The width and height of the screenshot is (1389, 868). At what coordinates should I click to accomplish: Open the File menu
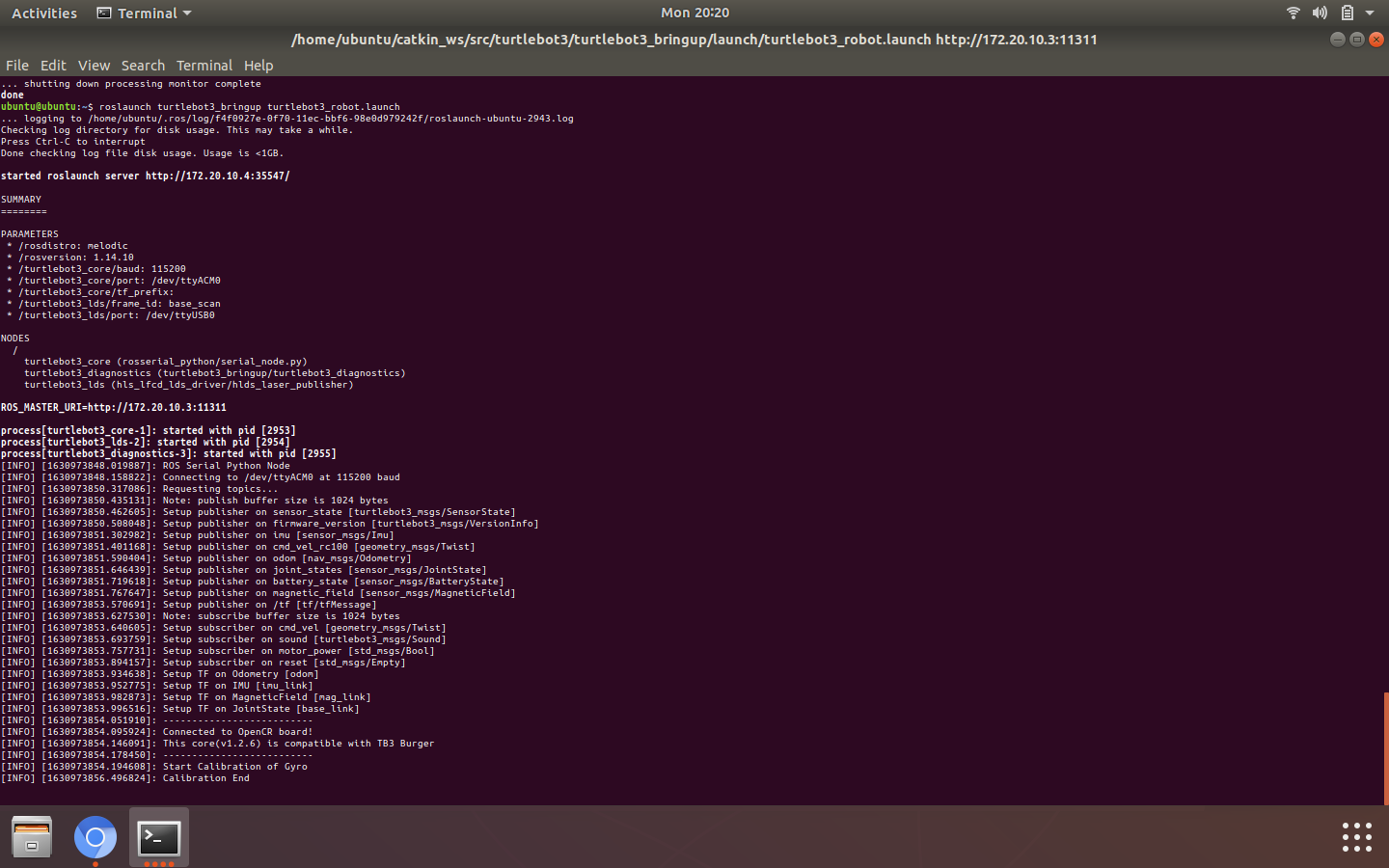tap(17, 66)
